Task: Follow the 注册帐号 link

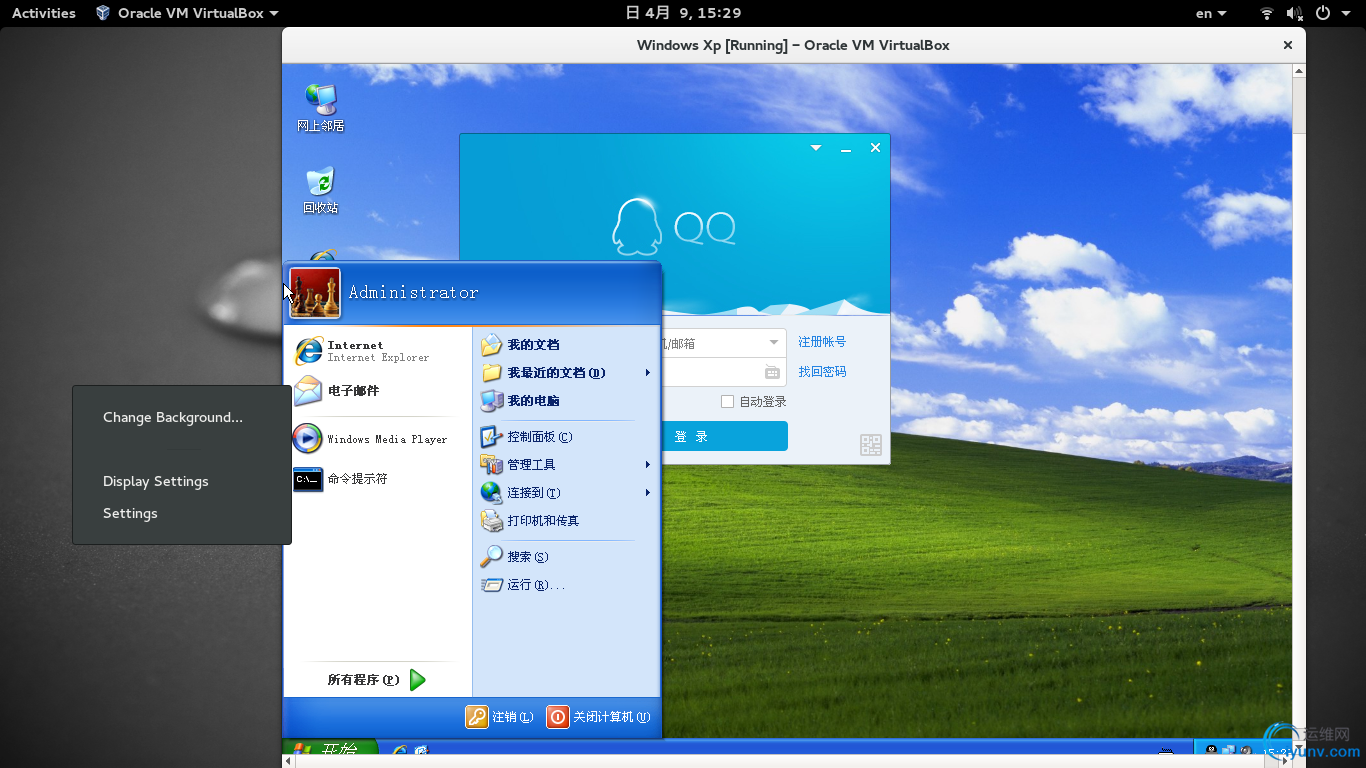Action: (x=822, y=342)
